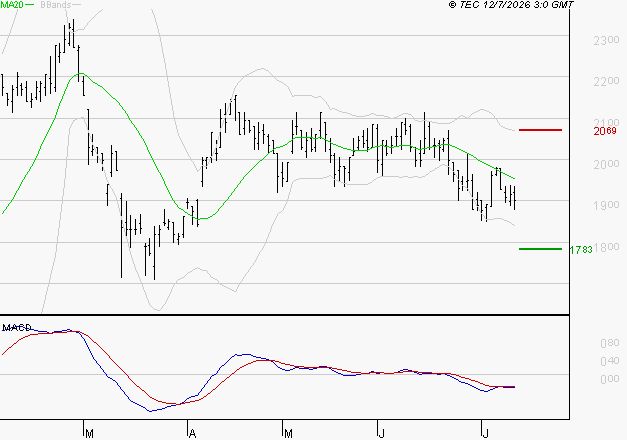Viewport: 627px width, 440px height.
Task: Click the MACD indicator label
Action: pyautogui.click(x=17, y=328)
